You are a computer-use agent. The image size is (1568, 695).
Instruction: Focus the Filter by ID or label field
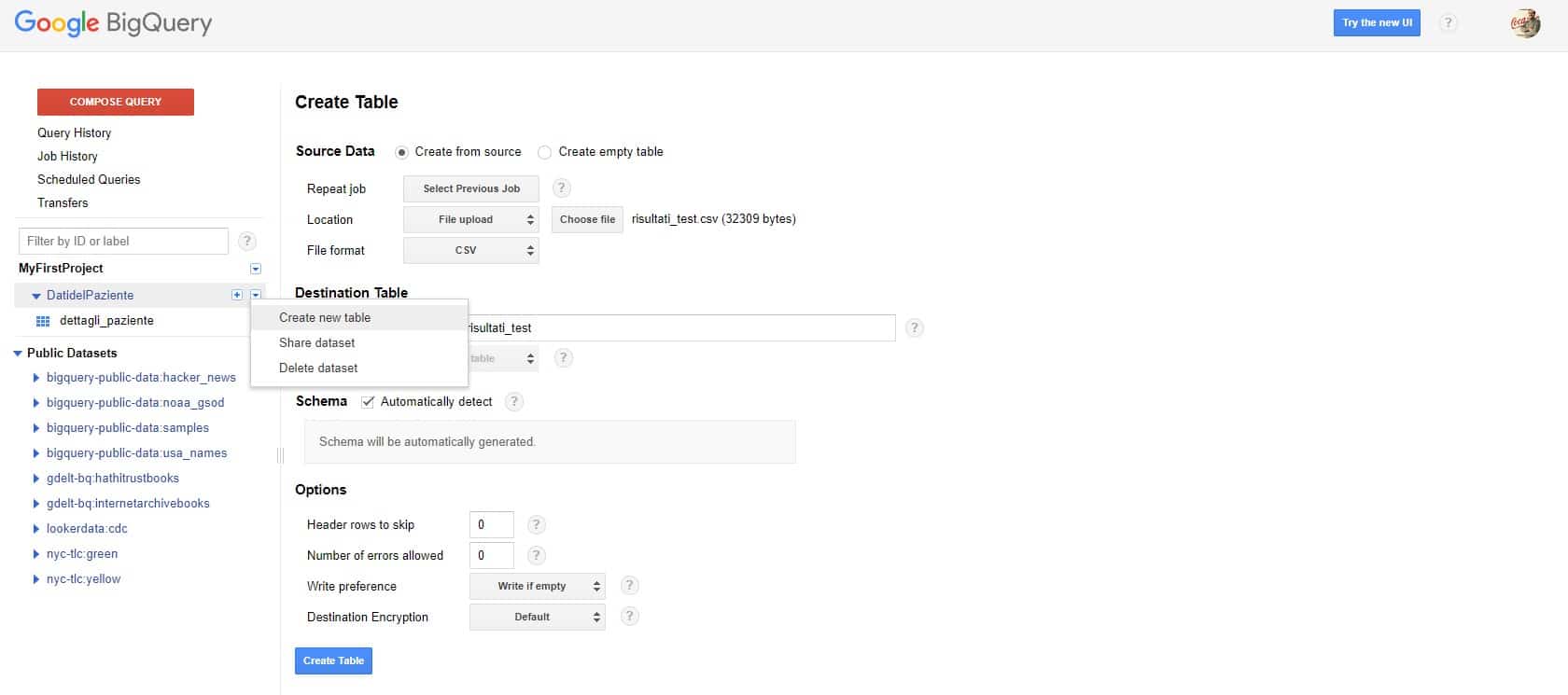[123, 241]
